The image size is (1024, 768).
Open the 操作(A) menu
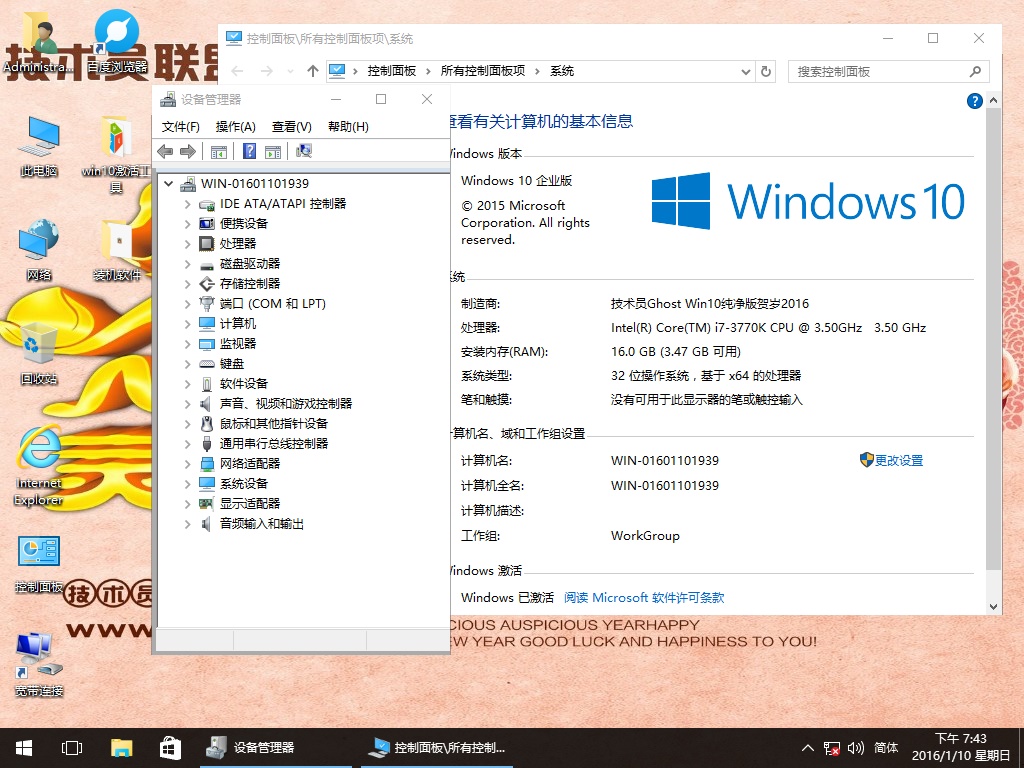236,127
